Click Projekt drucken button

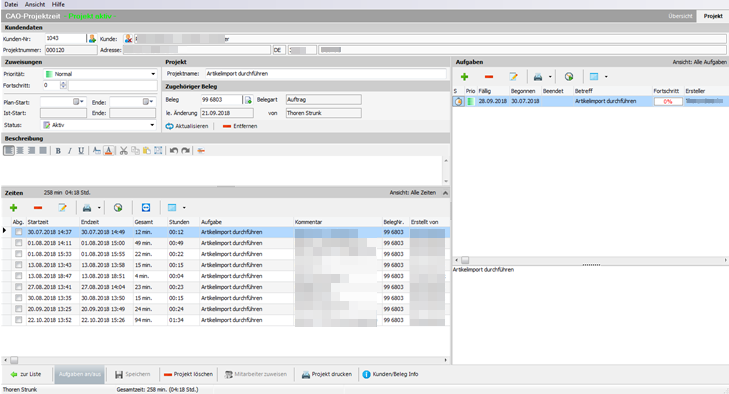[327, 374]
